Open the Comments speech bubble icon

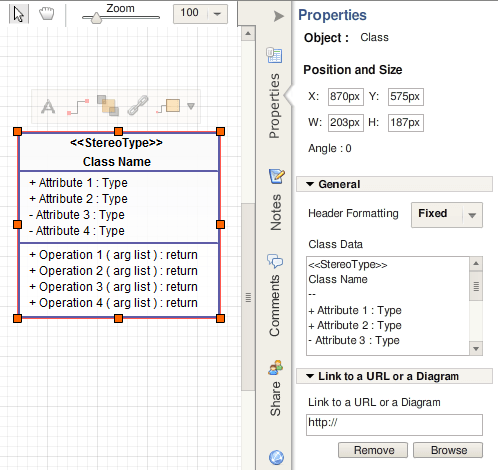click(x=275, y=261)
